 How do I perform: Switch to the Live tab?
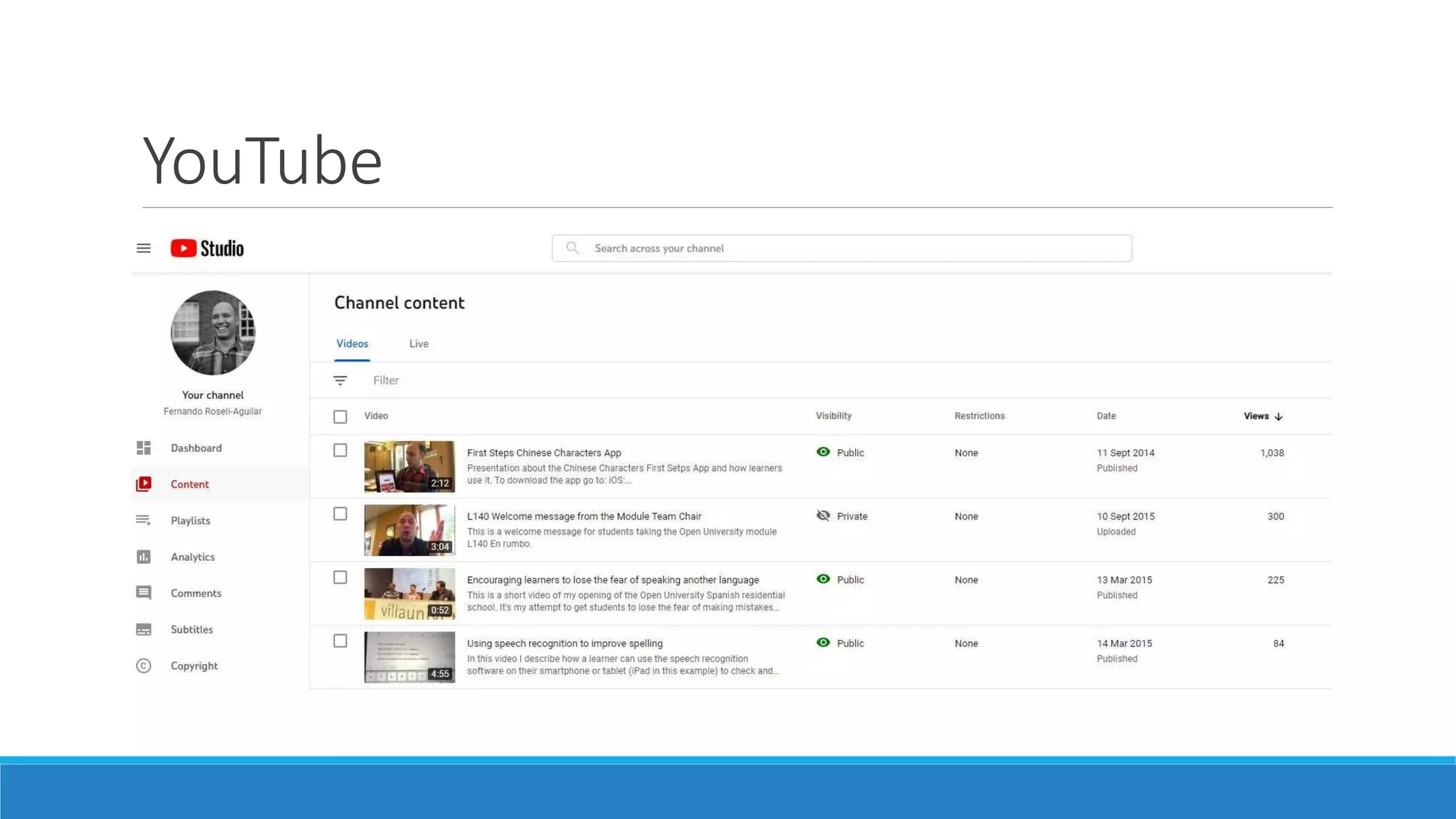[x=419, y=343]
